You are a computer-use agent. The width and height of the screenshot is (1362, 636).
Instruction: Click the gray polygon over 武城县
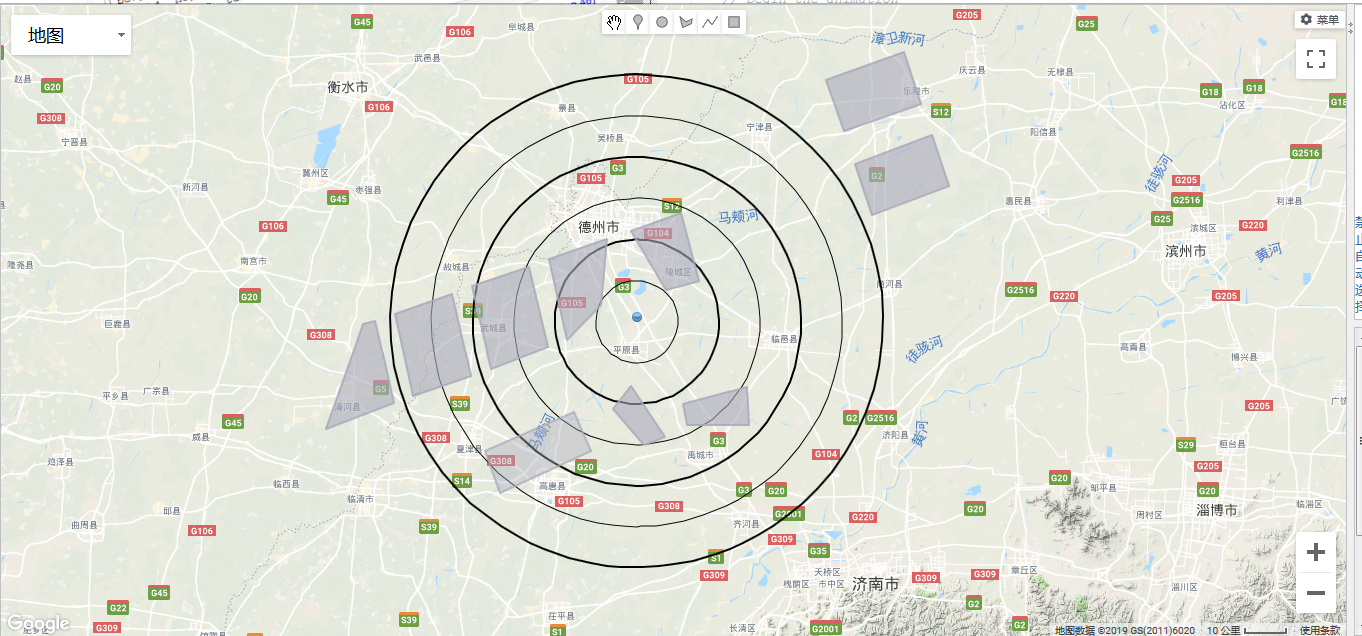pos(510,318)
